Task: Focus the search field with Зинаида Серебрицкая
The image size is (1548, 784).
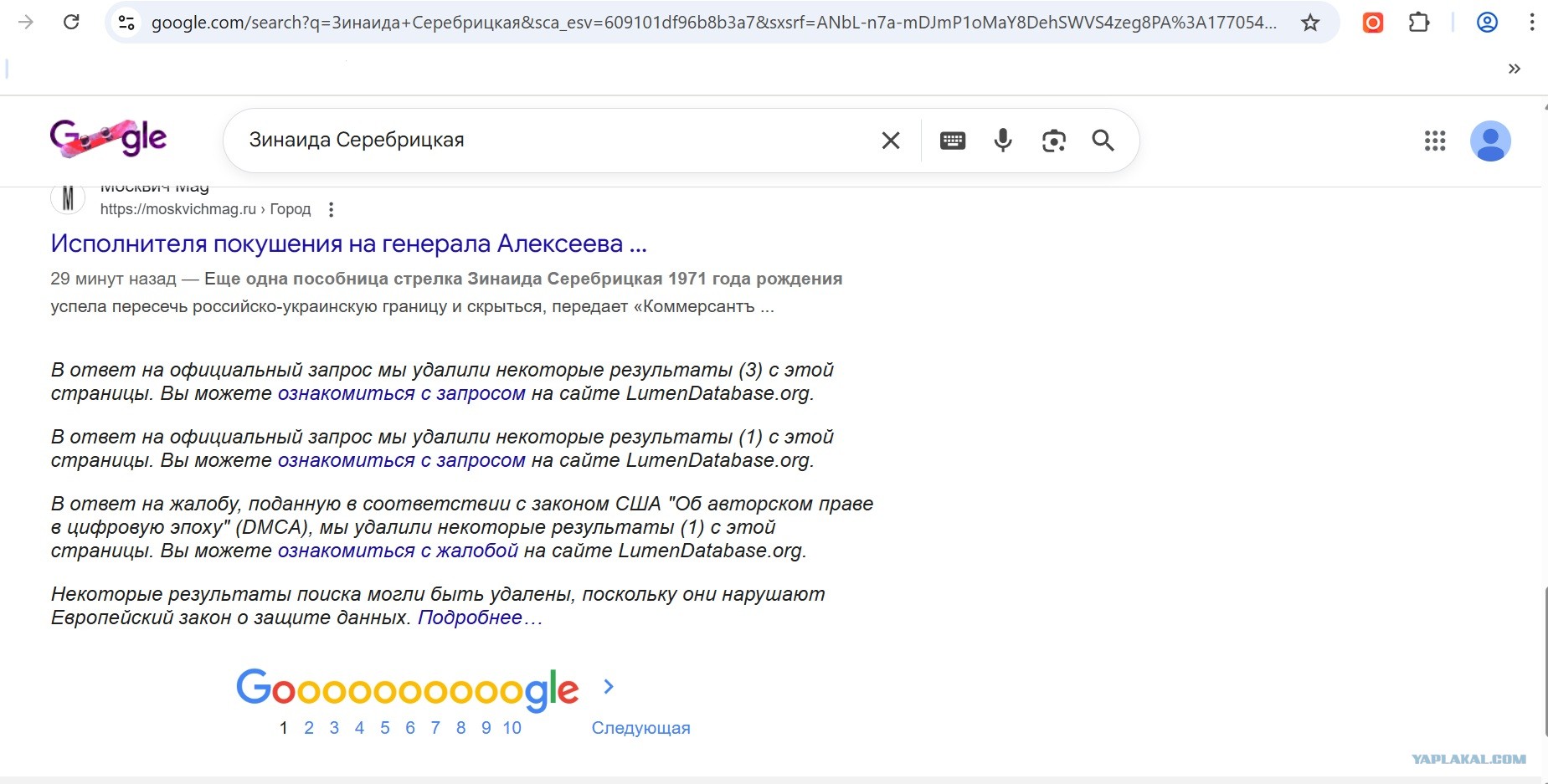Action: (x=553, y=141)
